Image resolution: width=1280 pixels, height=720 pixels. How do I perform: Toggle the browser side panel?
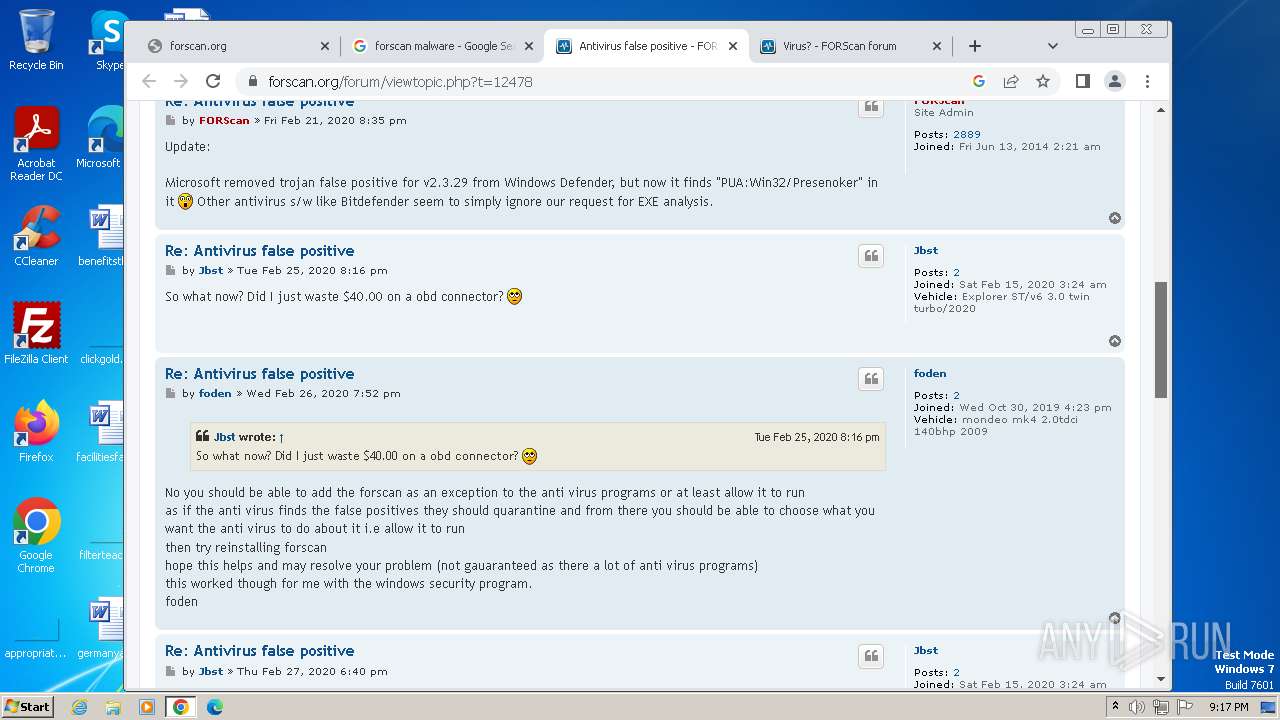1083,81
